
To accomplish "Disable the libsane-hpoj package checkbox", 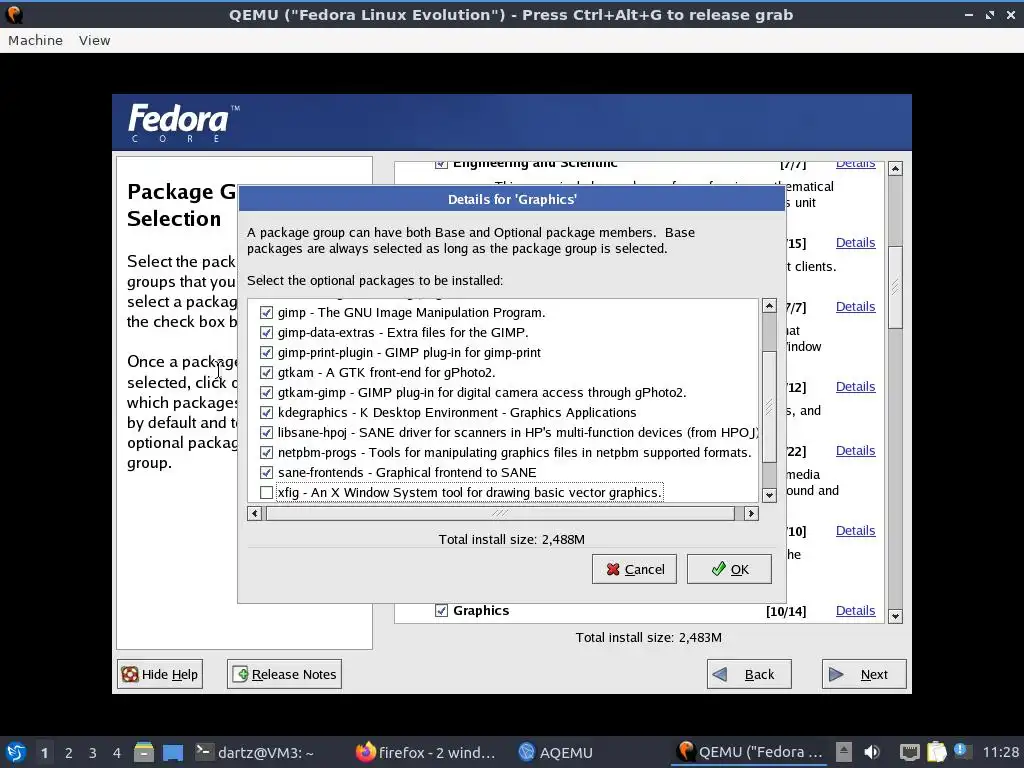I will click(x=266, y=432).
